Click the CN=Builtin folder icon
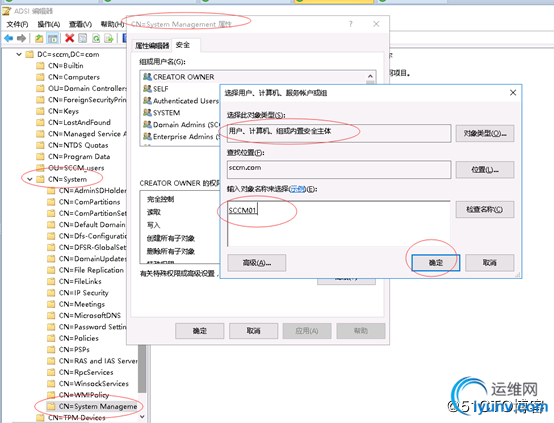The height and width of the screenshot is (423, 554). point(41,66)
